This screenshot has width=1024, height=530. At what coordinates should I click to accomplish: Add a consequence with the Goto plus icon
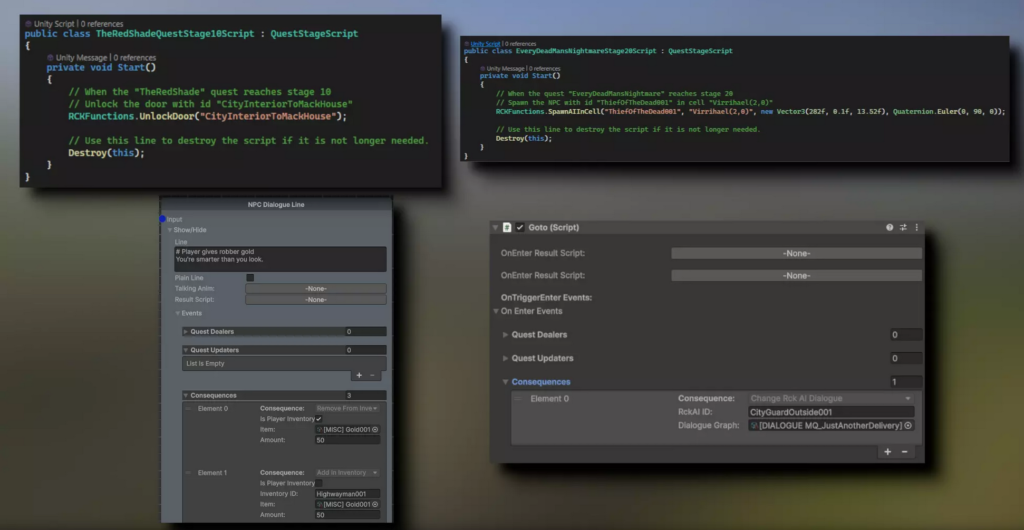click(887, 452)
